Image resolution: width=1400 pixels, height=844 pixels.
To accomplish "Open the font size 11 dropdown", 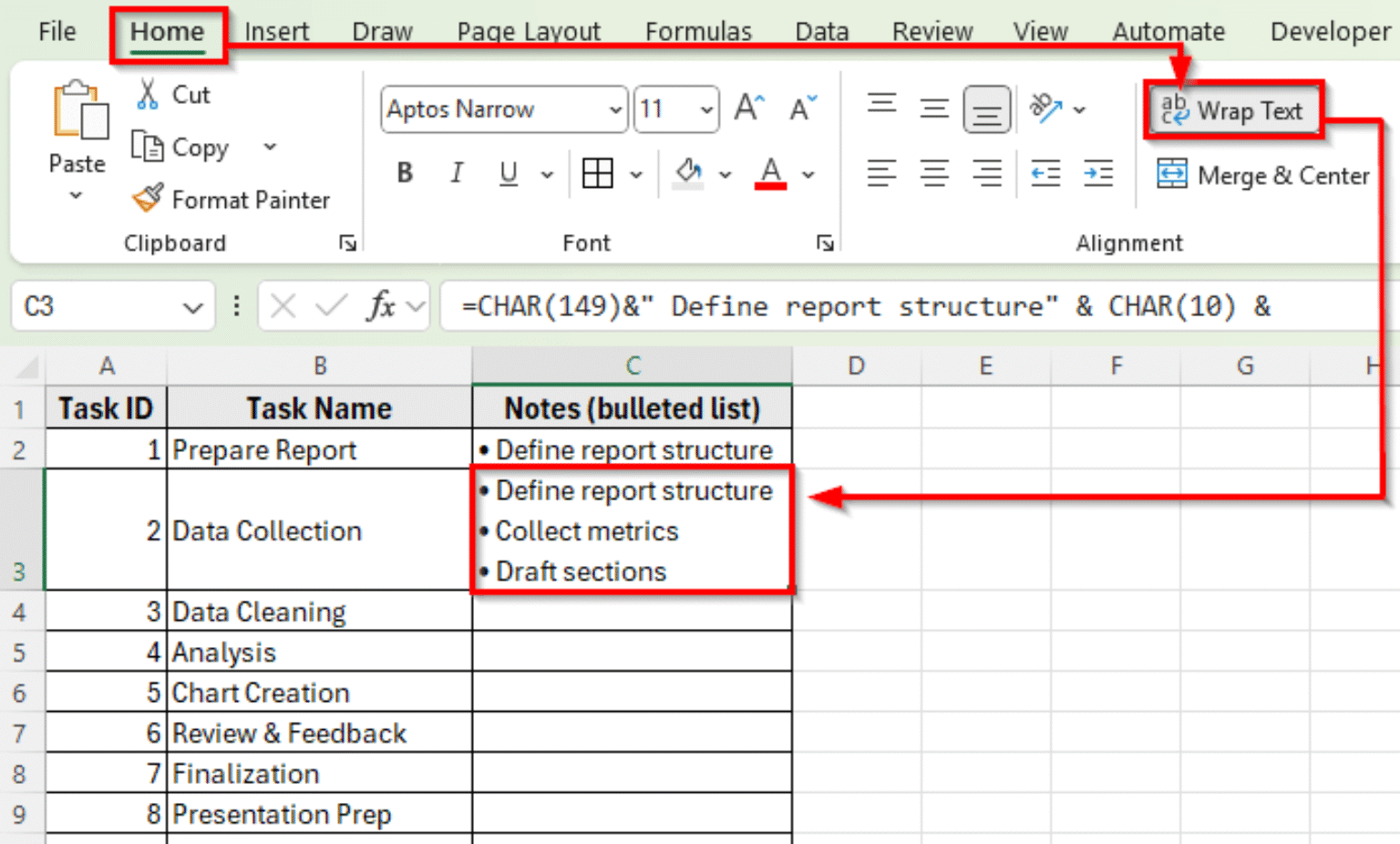I will point(706,110).
